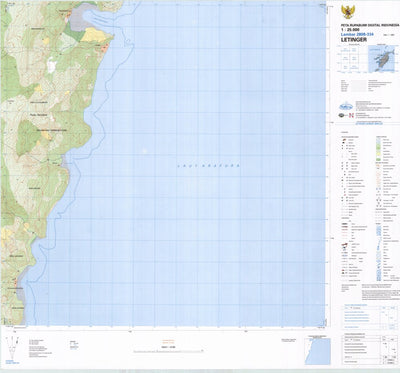The width and height of the screenshot is (400, 373).
Task: Click the yellow land area on the north coast
Action: pos(94,35)
